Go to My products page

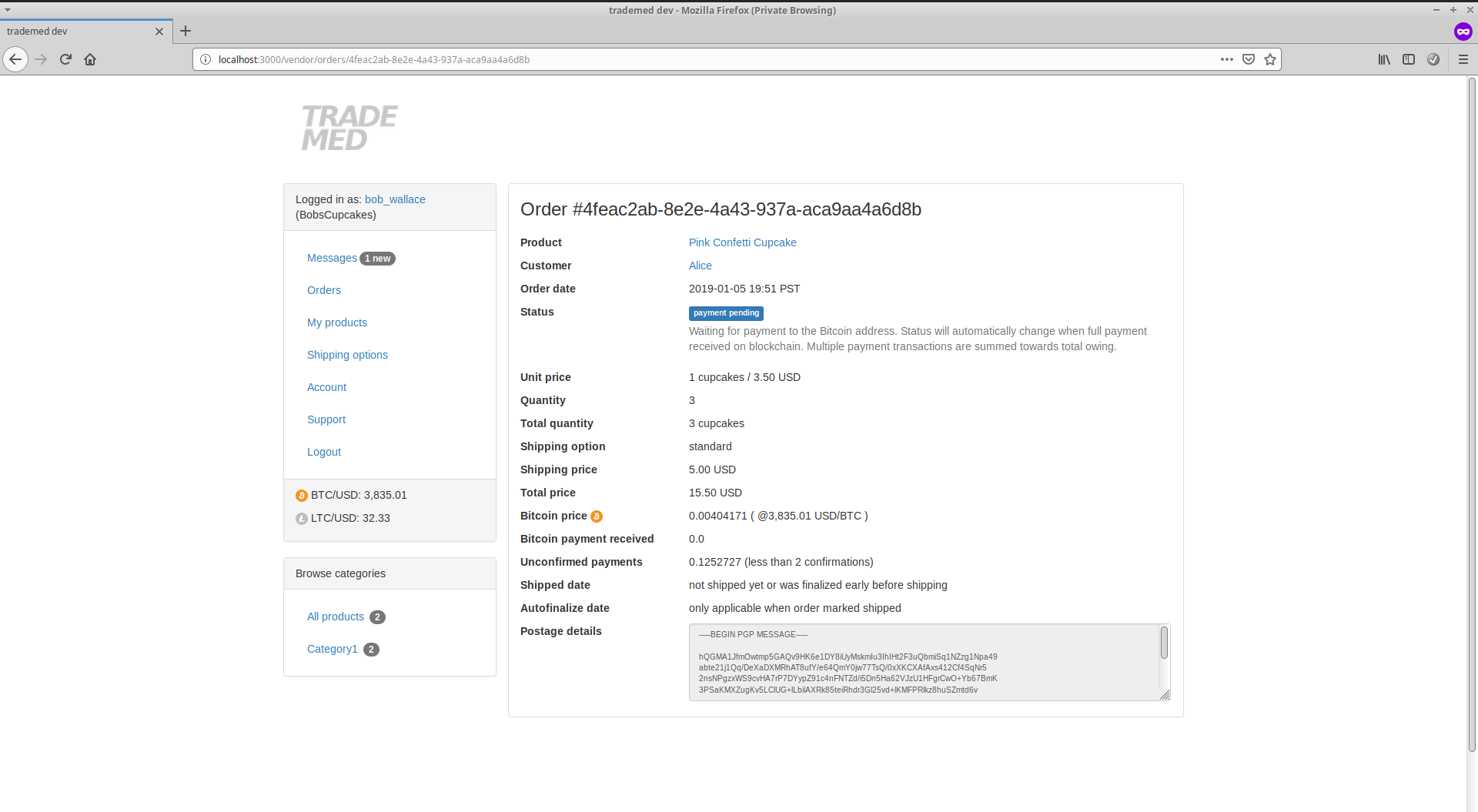336,322
